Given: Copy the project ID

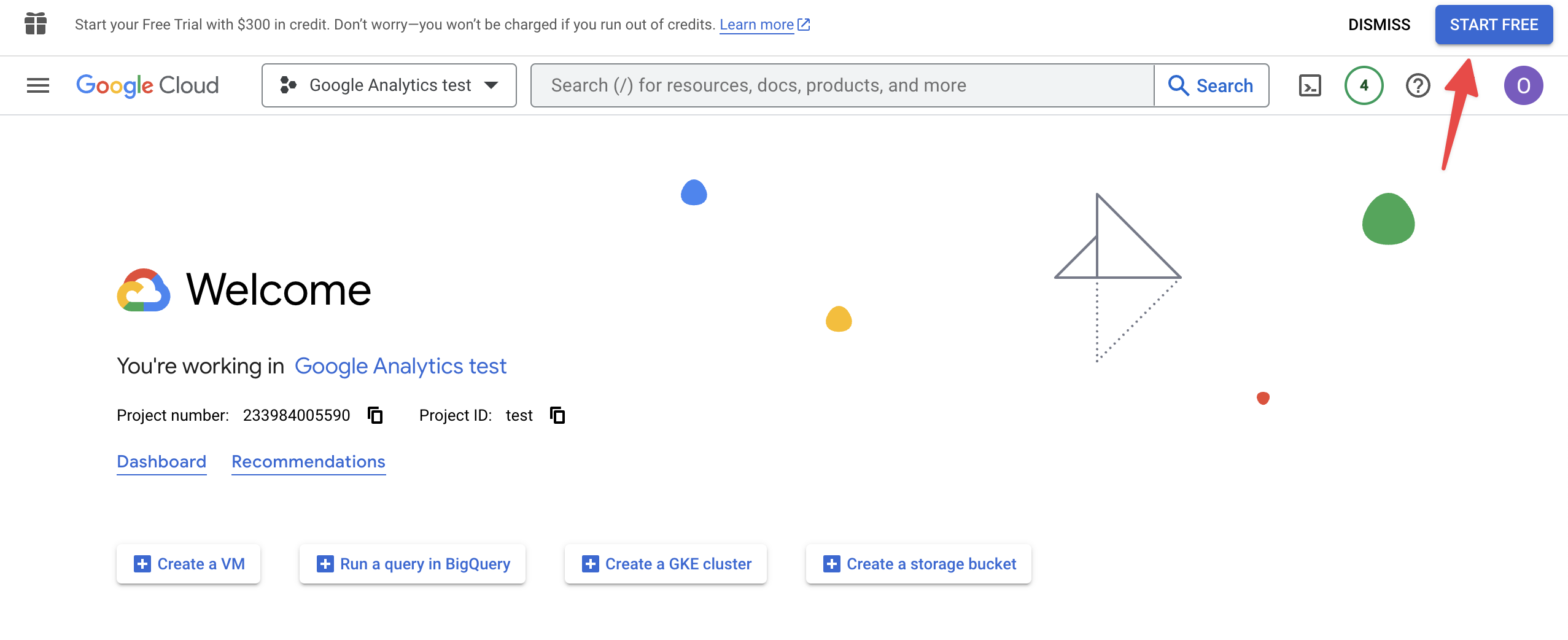Looking at the screenshot, I should tap(557, 416).
